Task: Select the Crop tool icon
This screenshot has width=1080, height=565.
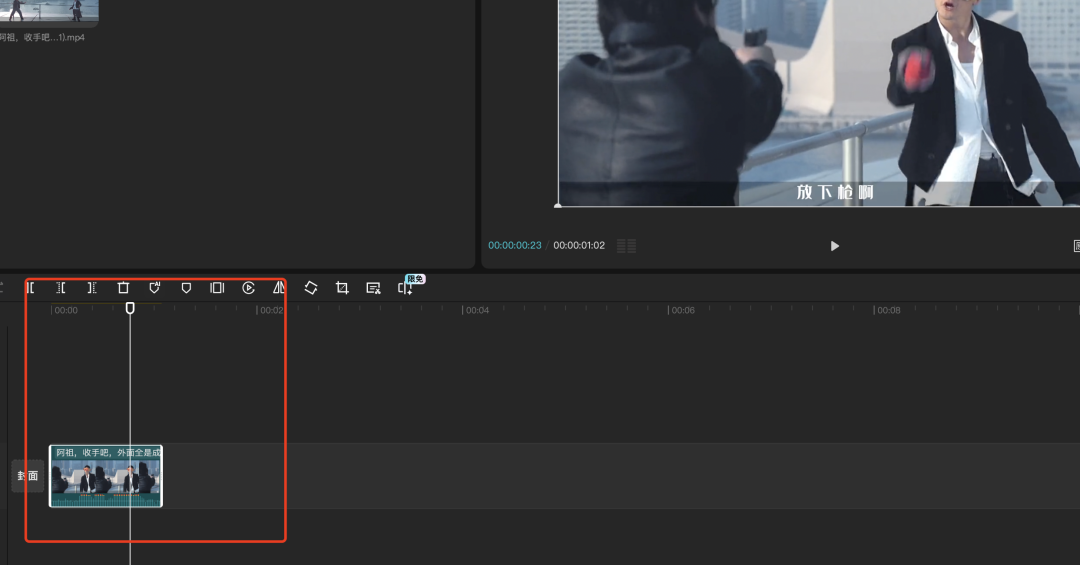Action: 342,288
